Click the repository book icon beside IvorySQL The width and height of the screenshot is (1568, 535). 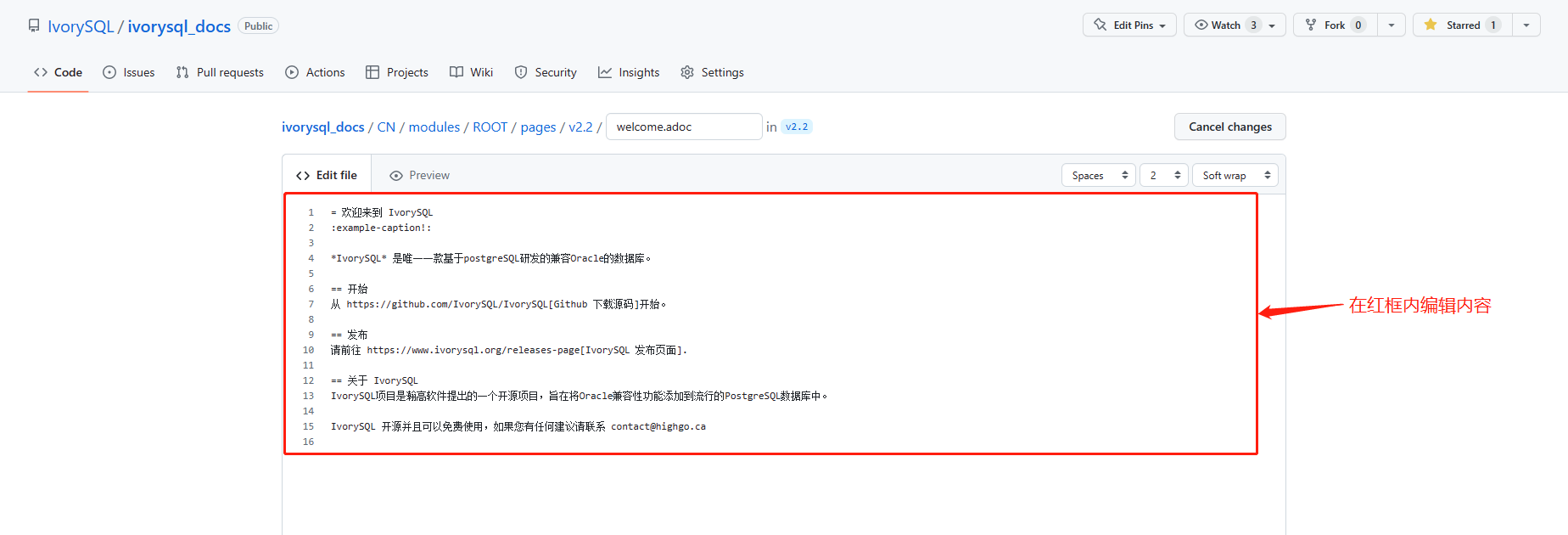pos(34,25)
